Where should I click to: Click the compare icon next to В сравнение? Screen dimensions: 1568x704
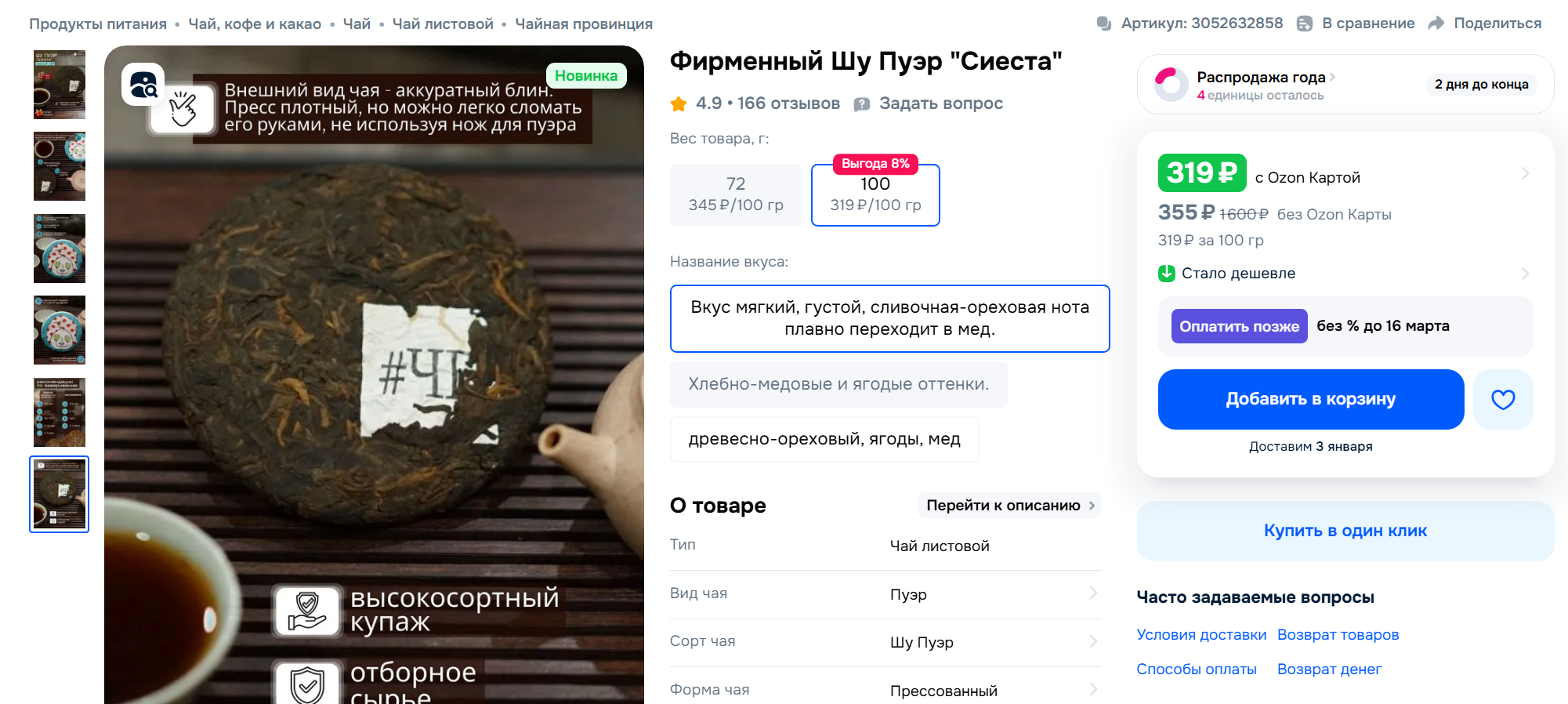[1304, 24]
